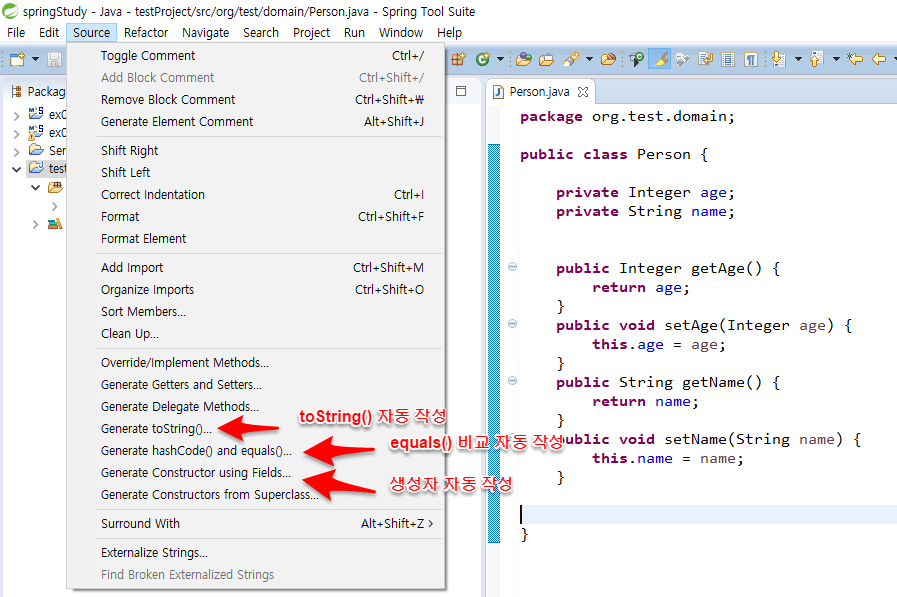This screenshot has height=597, width=897.
Task: Toggle Show Whitespace Characters pilcrow button
Action: [x=751, y=59]
